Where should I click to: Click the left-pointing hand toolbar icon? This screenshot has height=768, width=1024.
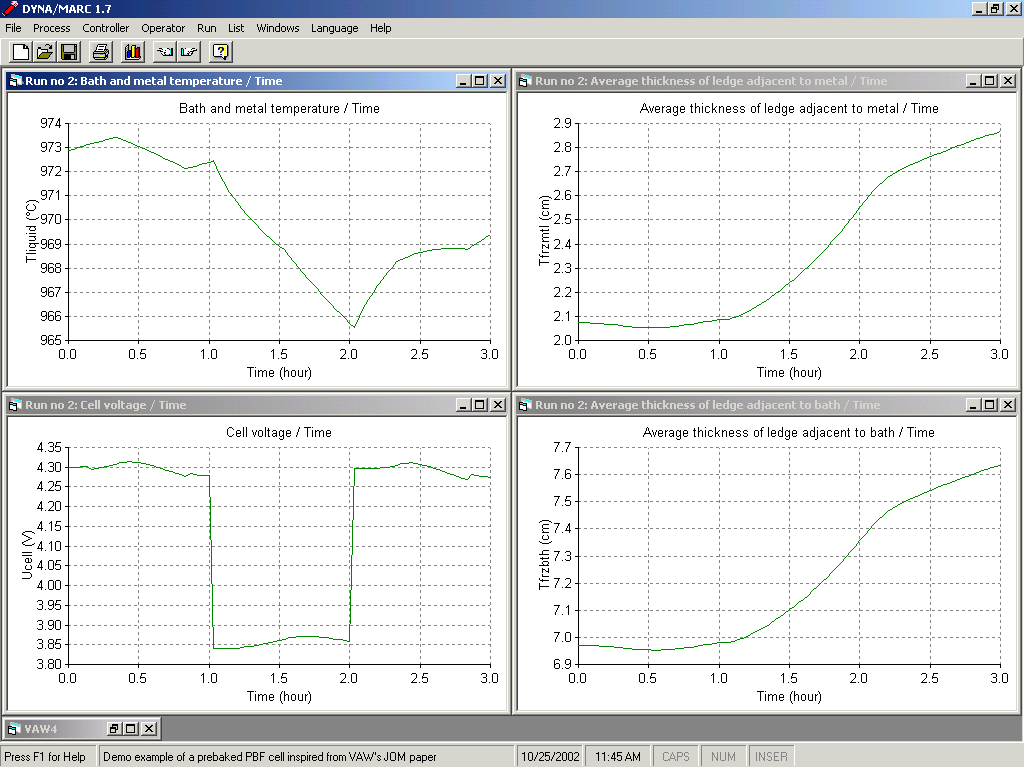(x=165, y=51)
